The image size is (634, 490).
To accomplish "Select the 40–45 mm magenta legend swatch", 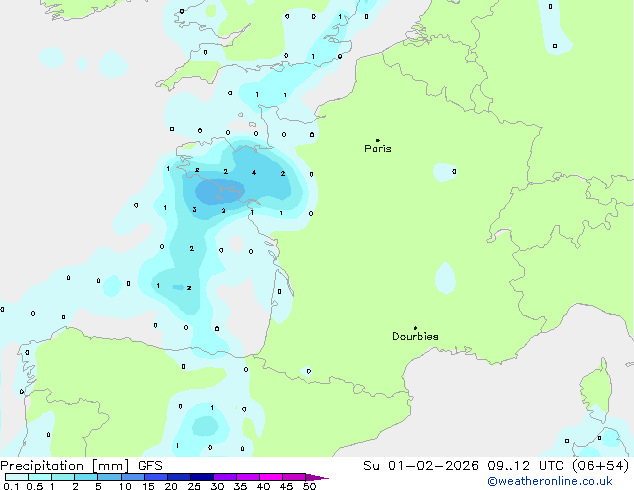I will (x=271, y=477).
